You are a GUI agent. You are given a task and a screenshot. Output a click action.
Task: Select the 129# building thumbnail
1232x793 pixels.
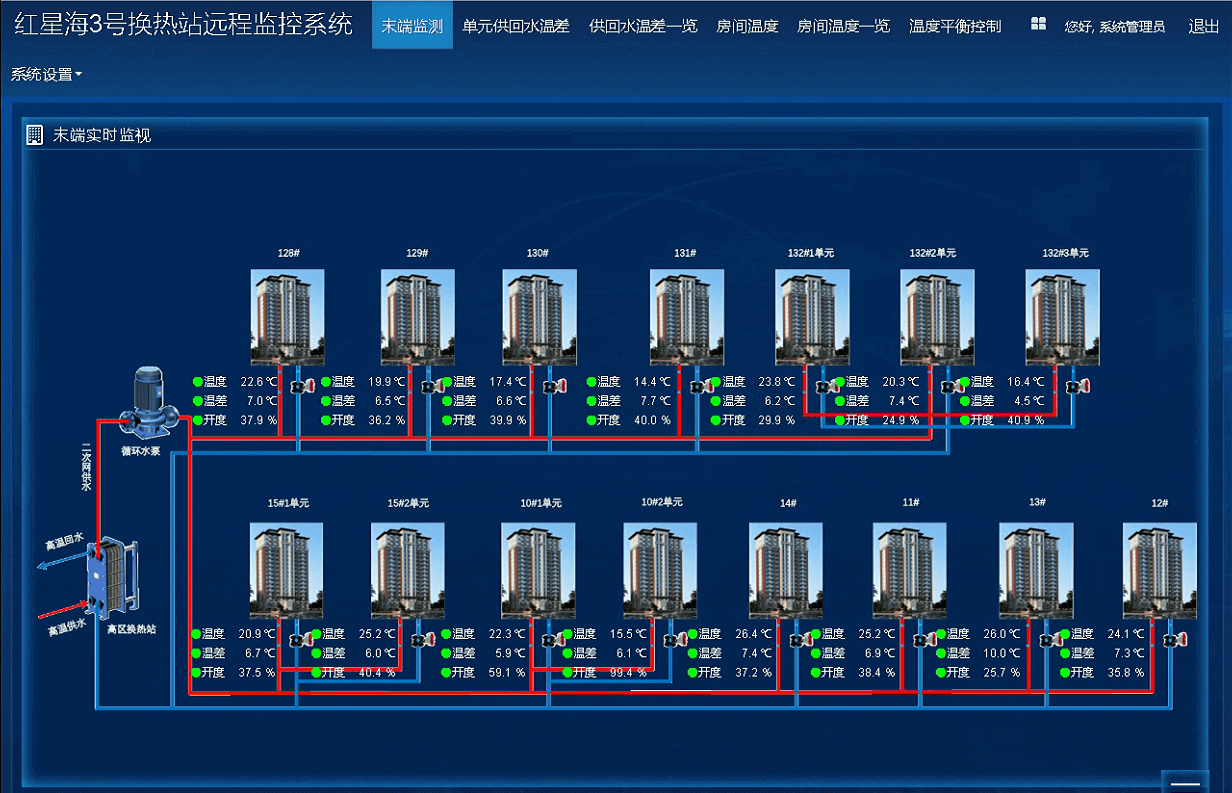(418, 317)
